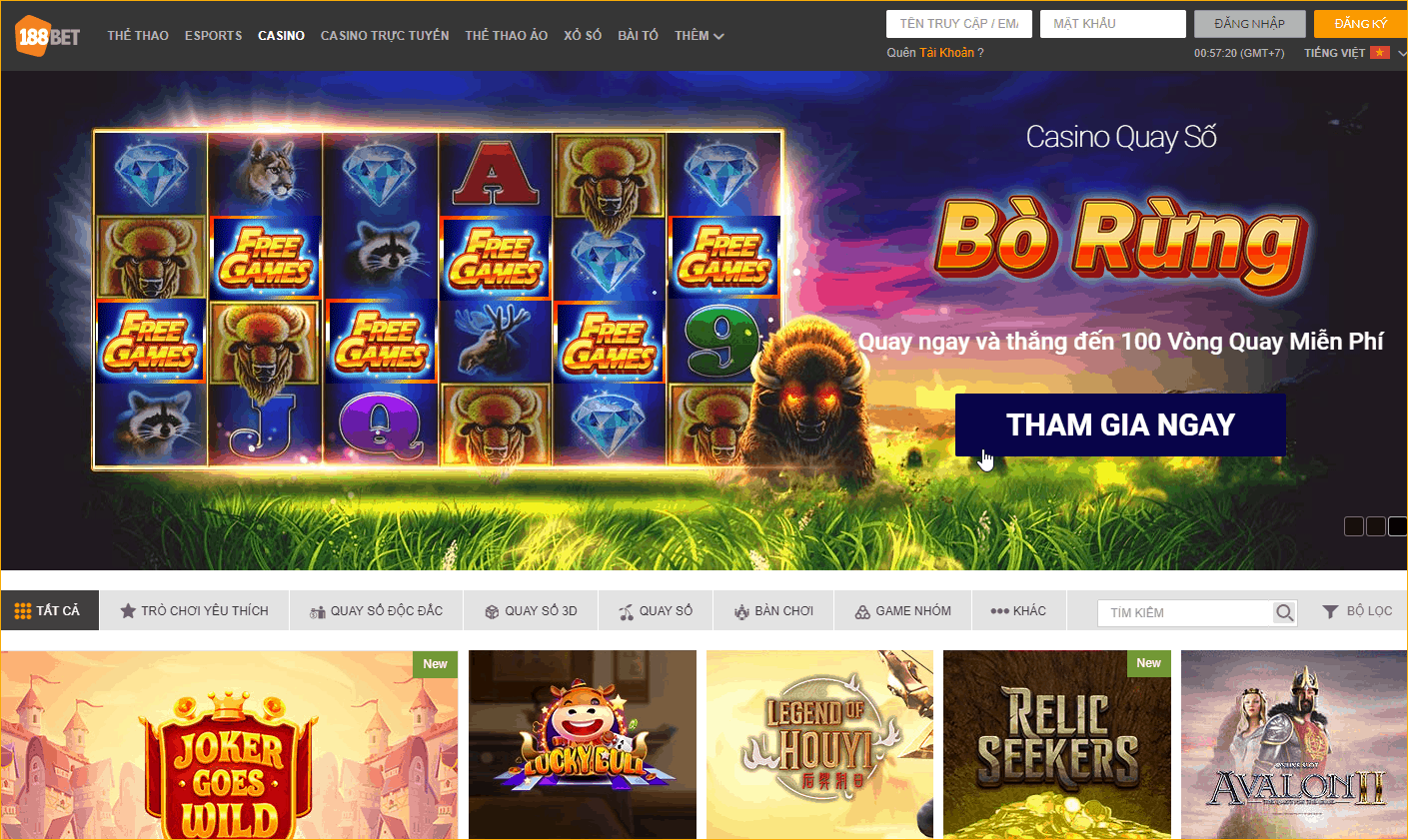Image resolution: width=1408 pixels, height=840 pixels.
Task: Switch to second banner slide indicator
Action: point(1376,526)
